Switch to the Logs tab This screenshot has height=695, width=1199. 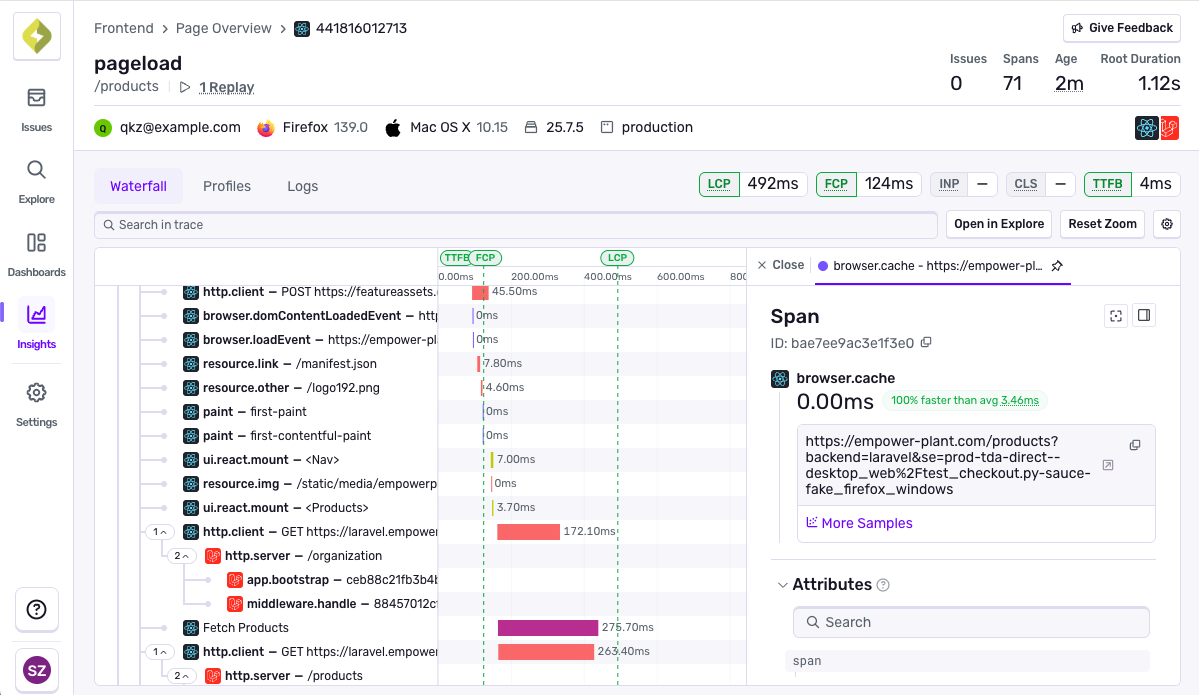302,185
